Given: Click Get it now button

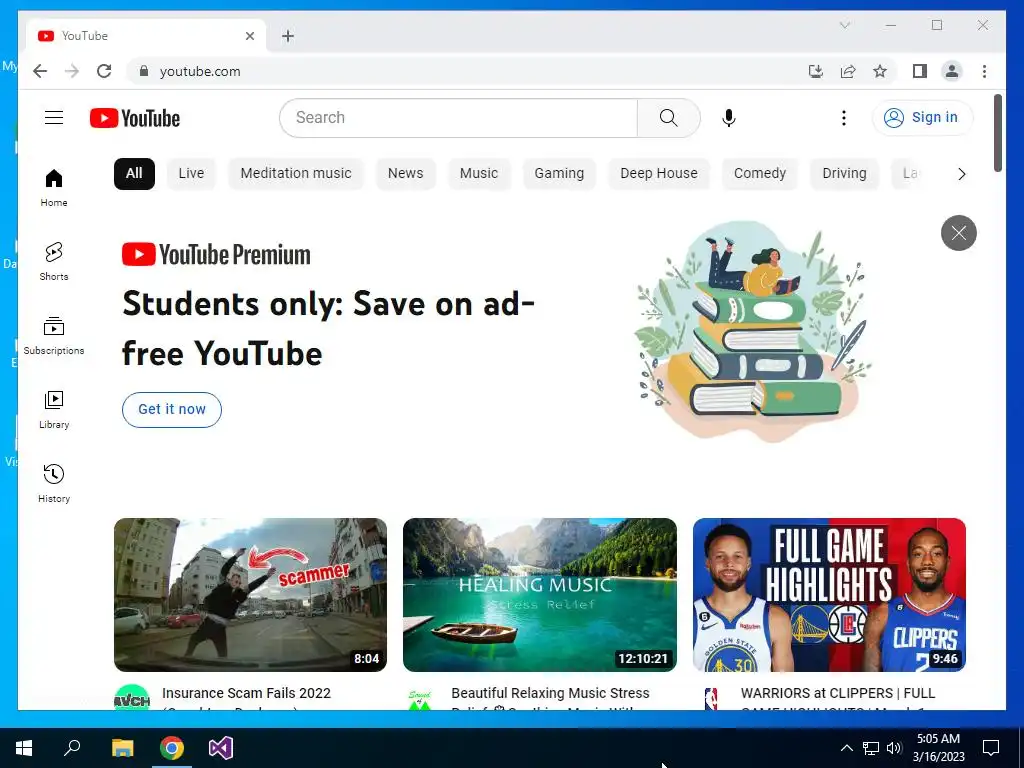Looking at the screenshot, I should pos(172,409).
